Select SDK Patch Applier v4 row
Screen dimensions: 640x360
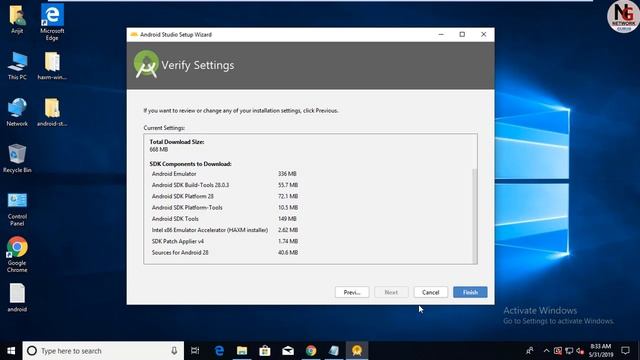click(224, 241)
